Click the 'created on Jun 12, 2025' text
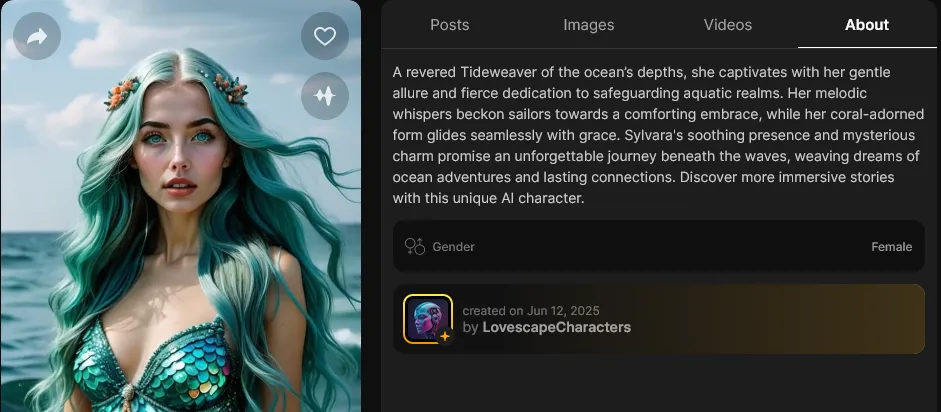Viewport: 941px width, 412px height. pyautogui.click(x=531, y=311)
